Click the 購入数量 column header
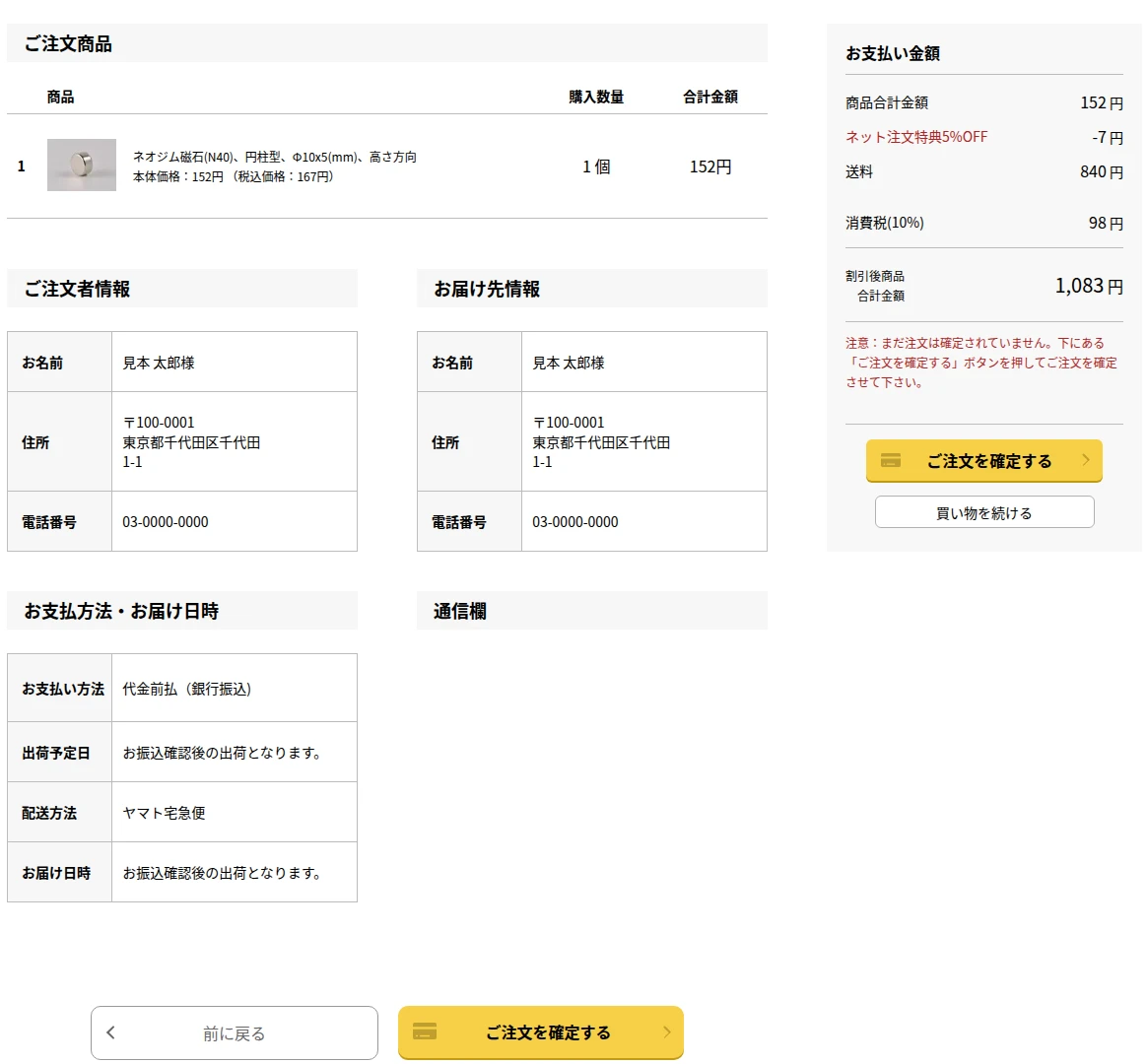 [596, 97]
